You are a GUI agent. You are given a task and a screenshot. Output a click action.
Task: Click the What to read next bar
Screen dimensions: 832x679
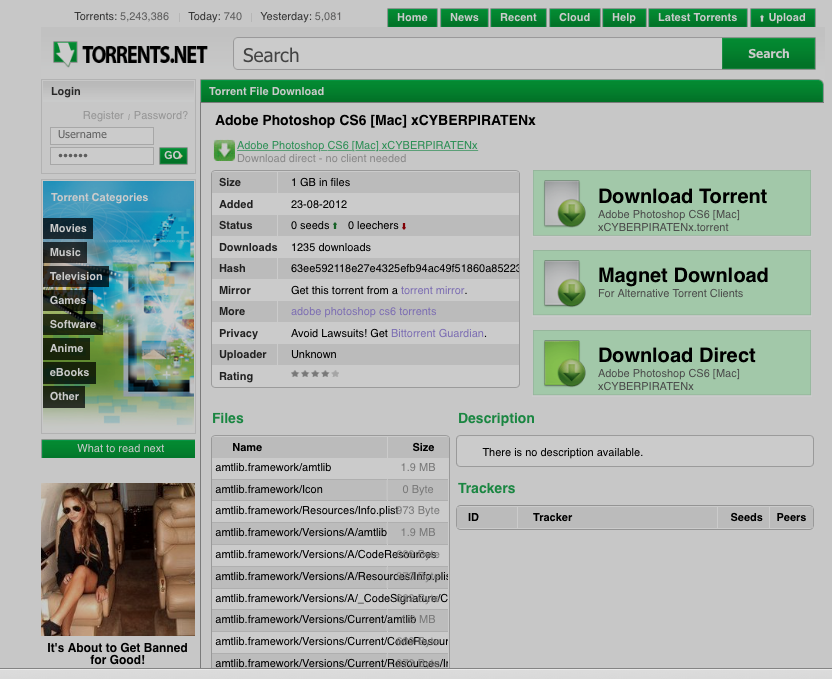click(118, 448)
